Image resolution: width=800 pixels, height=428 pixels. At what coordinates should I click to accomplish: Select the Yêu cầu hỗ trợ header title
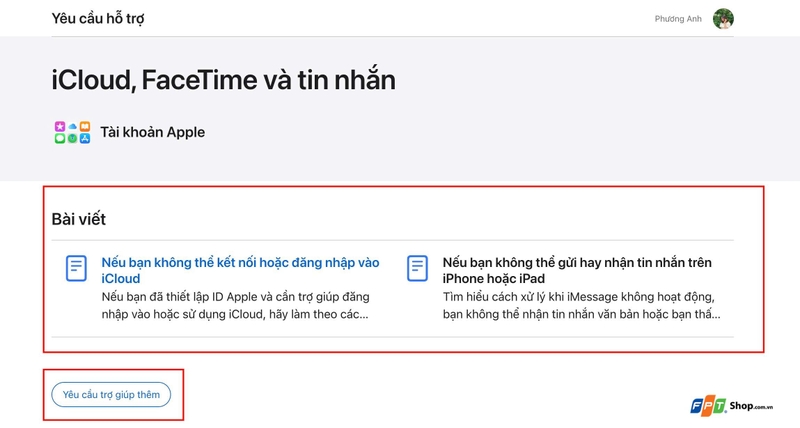(98, 18)
